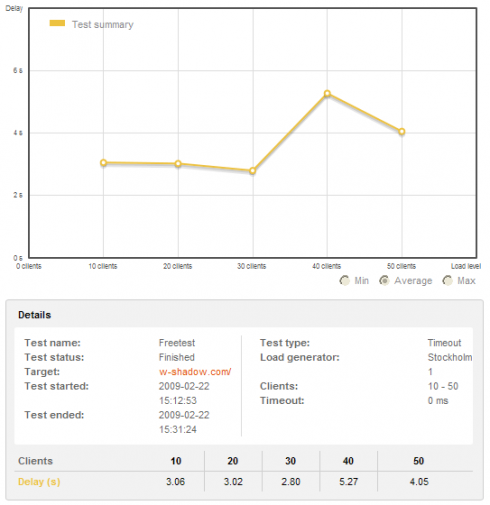Select the Max radio button

click(447, 281)
